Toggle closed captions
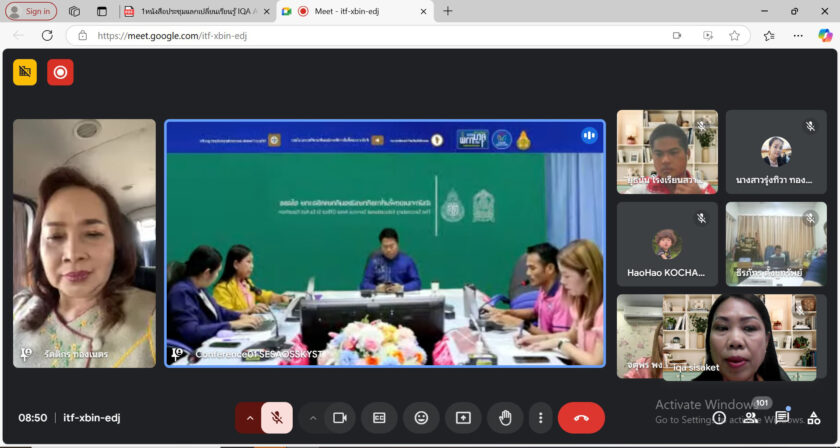This screenshot has height=448, width=840. point(379,418)
